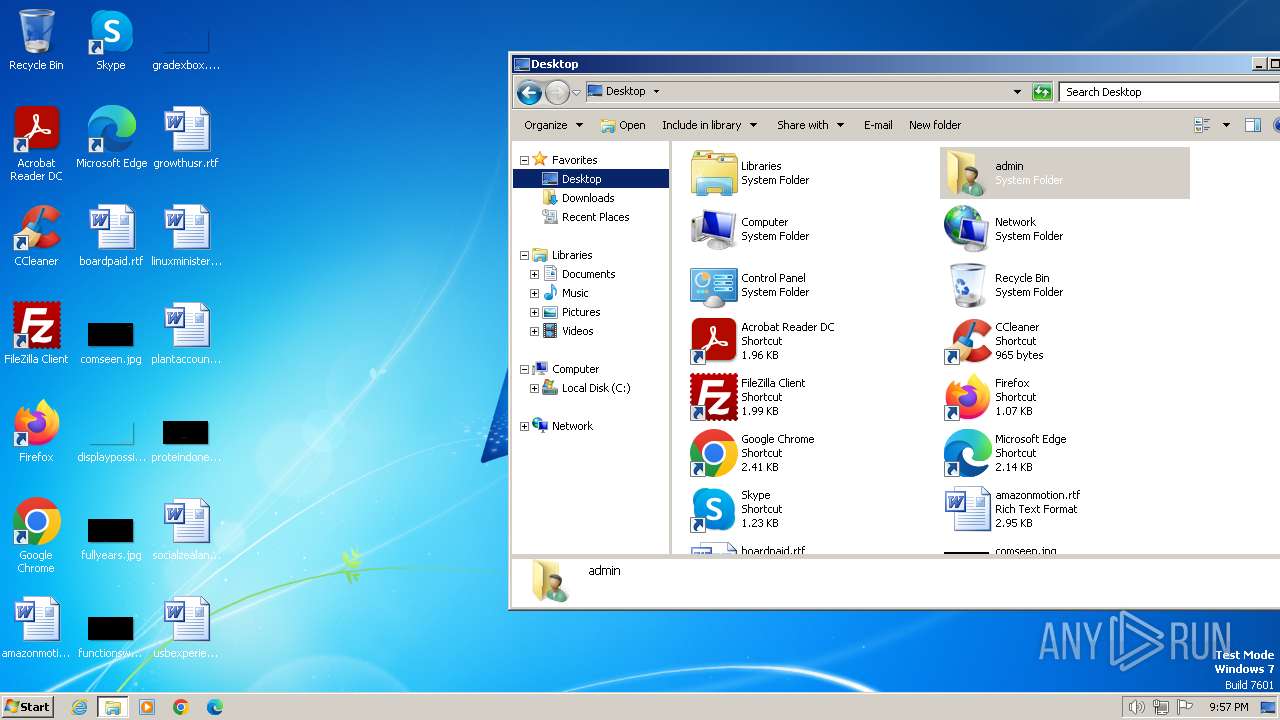
Task: Select Desktop in the navigation pane
Action: (591, 179)
